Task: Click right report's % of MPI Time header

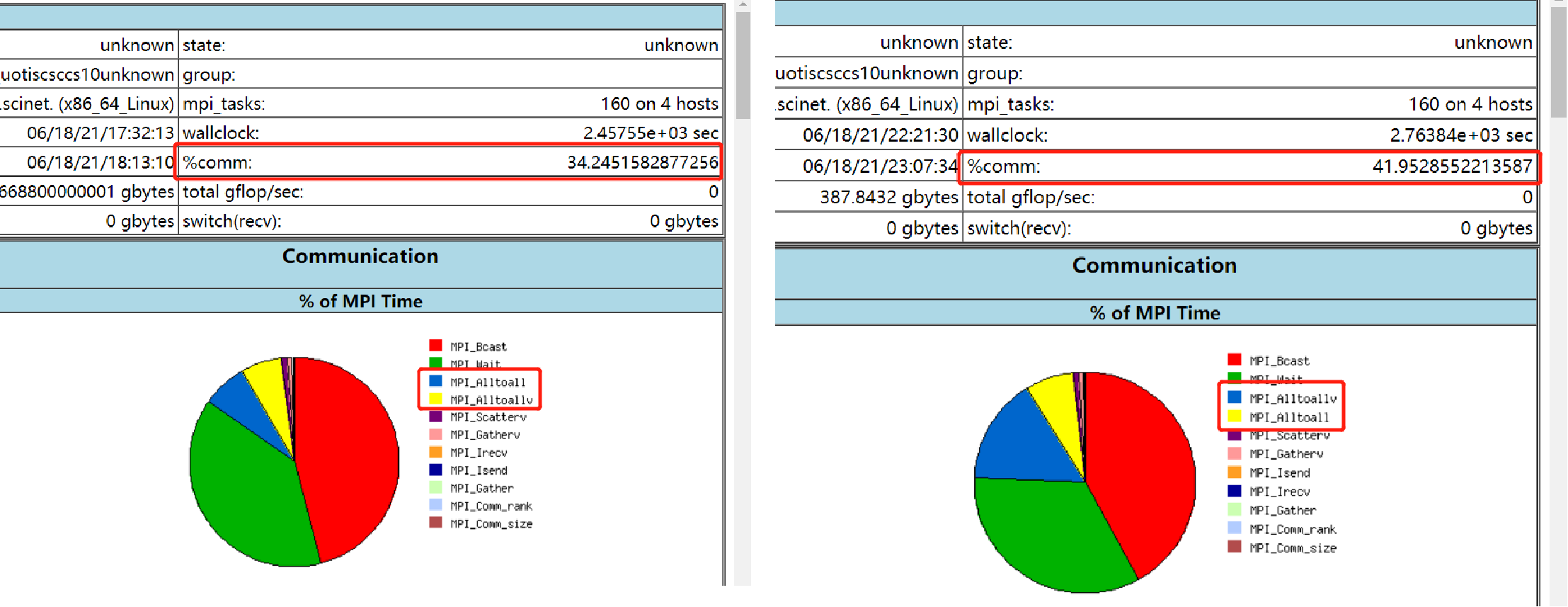Action: click(x=1155, y=313)
